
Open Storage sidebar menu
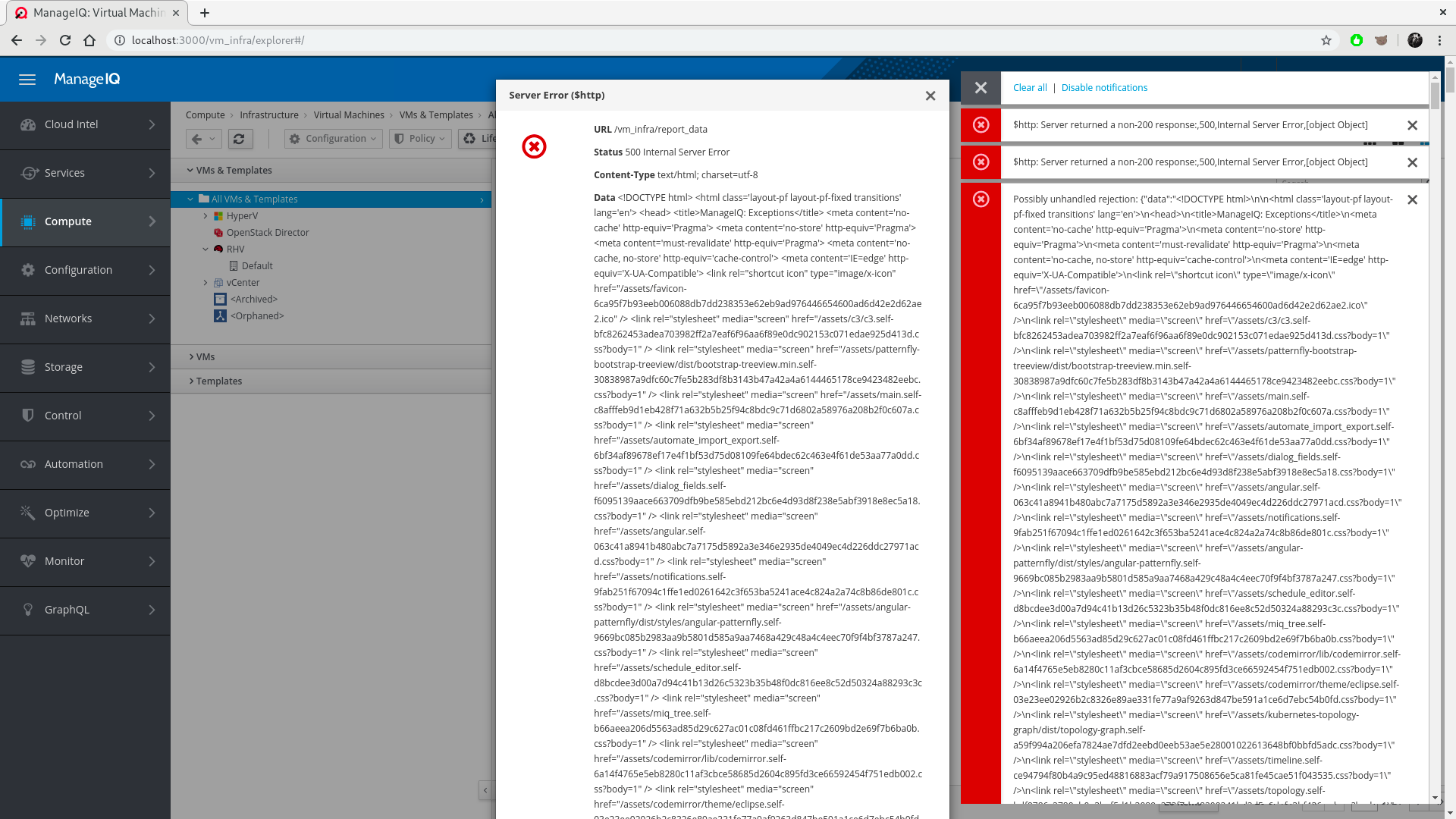tap(85, 367)
